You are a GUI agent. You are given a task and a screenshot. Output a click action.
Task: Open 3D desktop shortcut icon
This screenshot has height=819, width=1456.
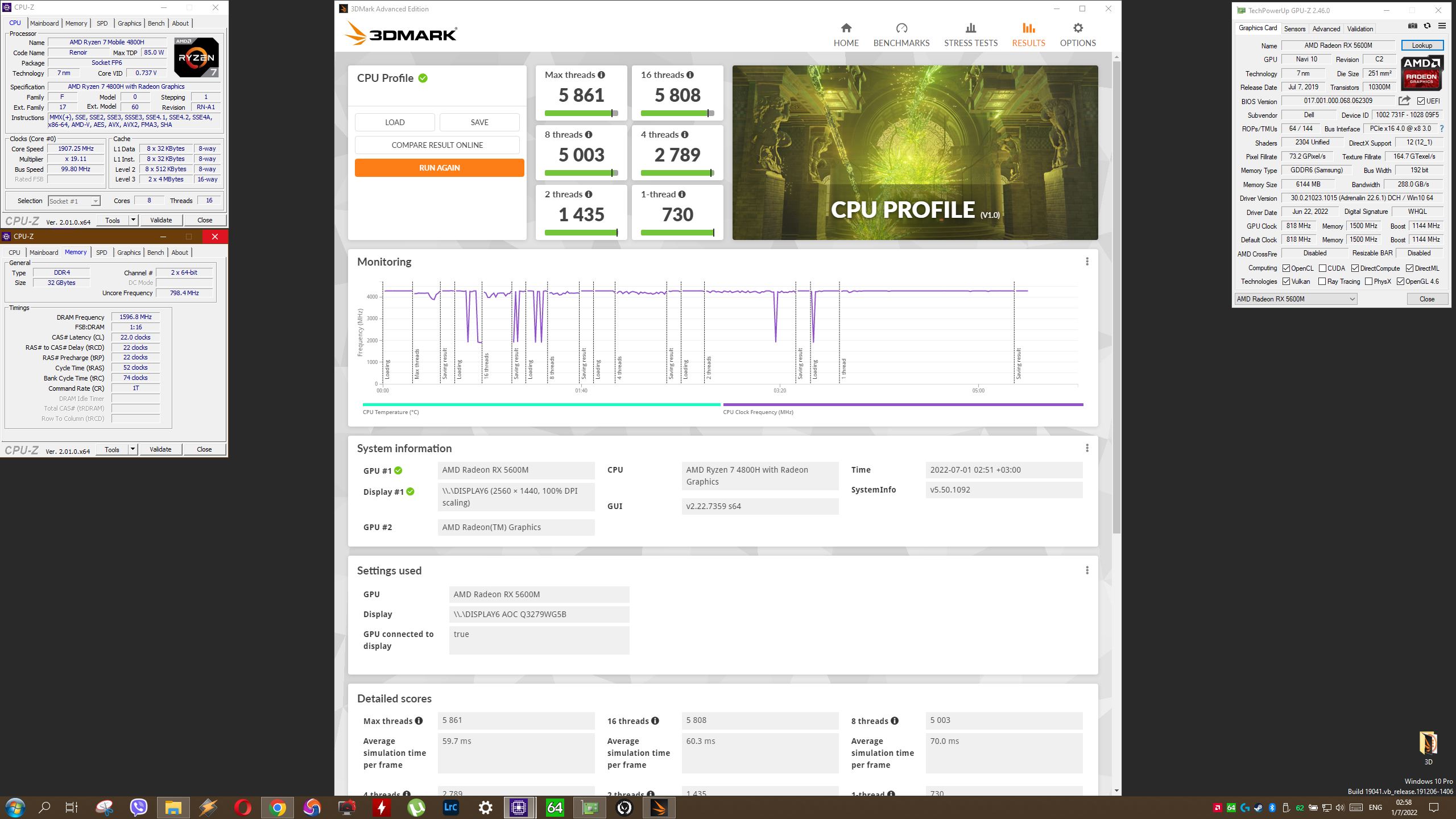[1428, 748]
